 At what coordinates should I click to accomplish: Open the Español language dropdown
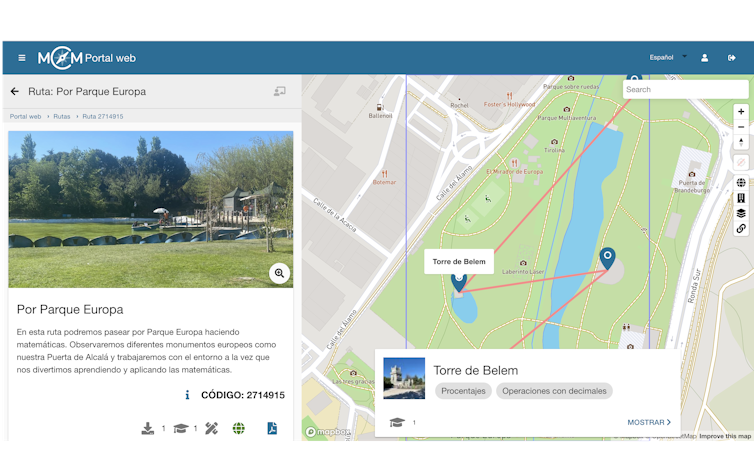(x=667, y=58)
